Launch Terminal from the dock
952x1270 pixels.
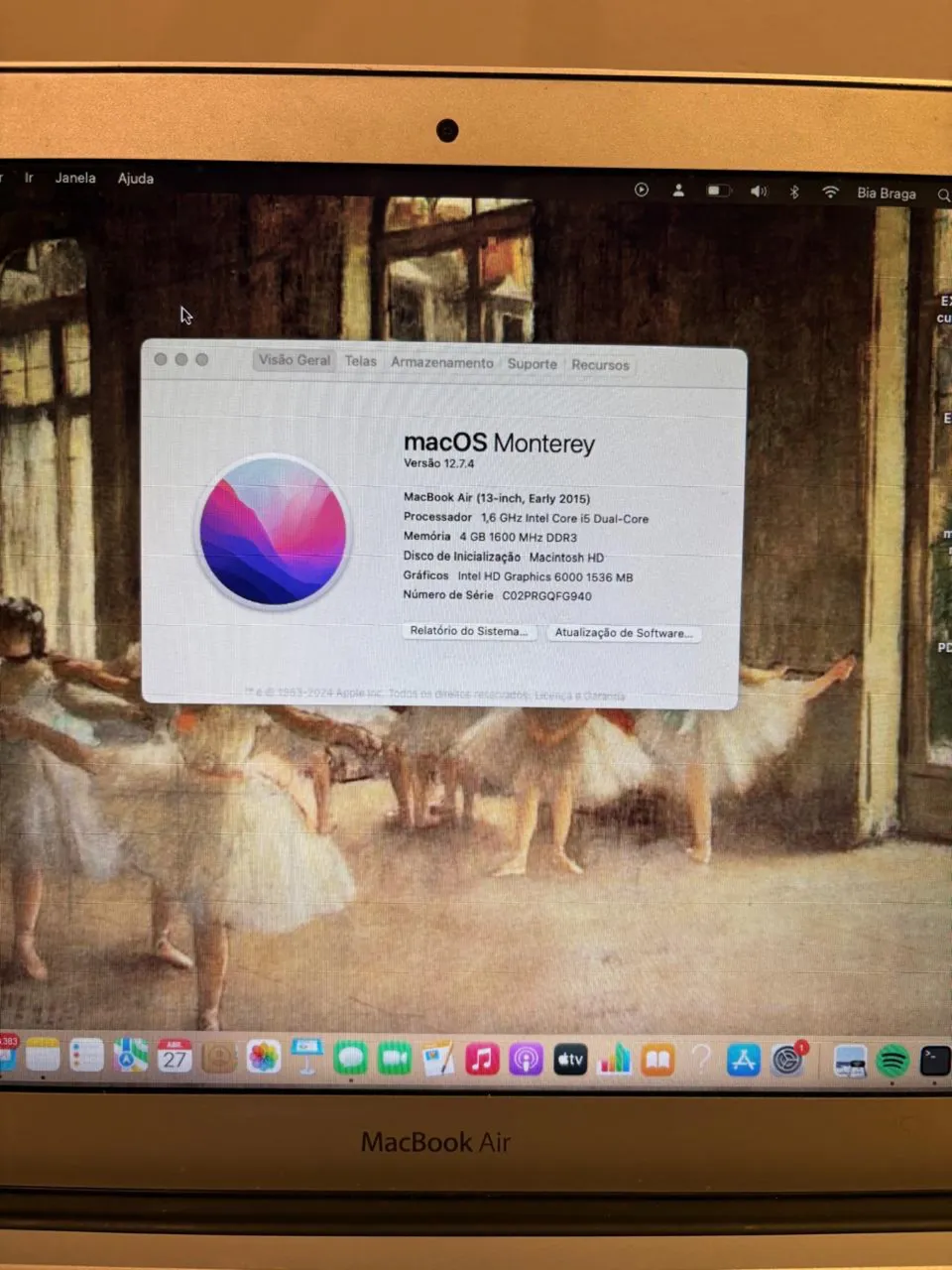pyautogui.click(x=935, y=1062)
